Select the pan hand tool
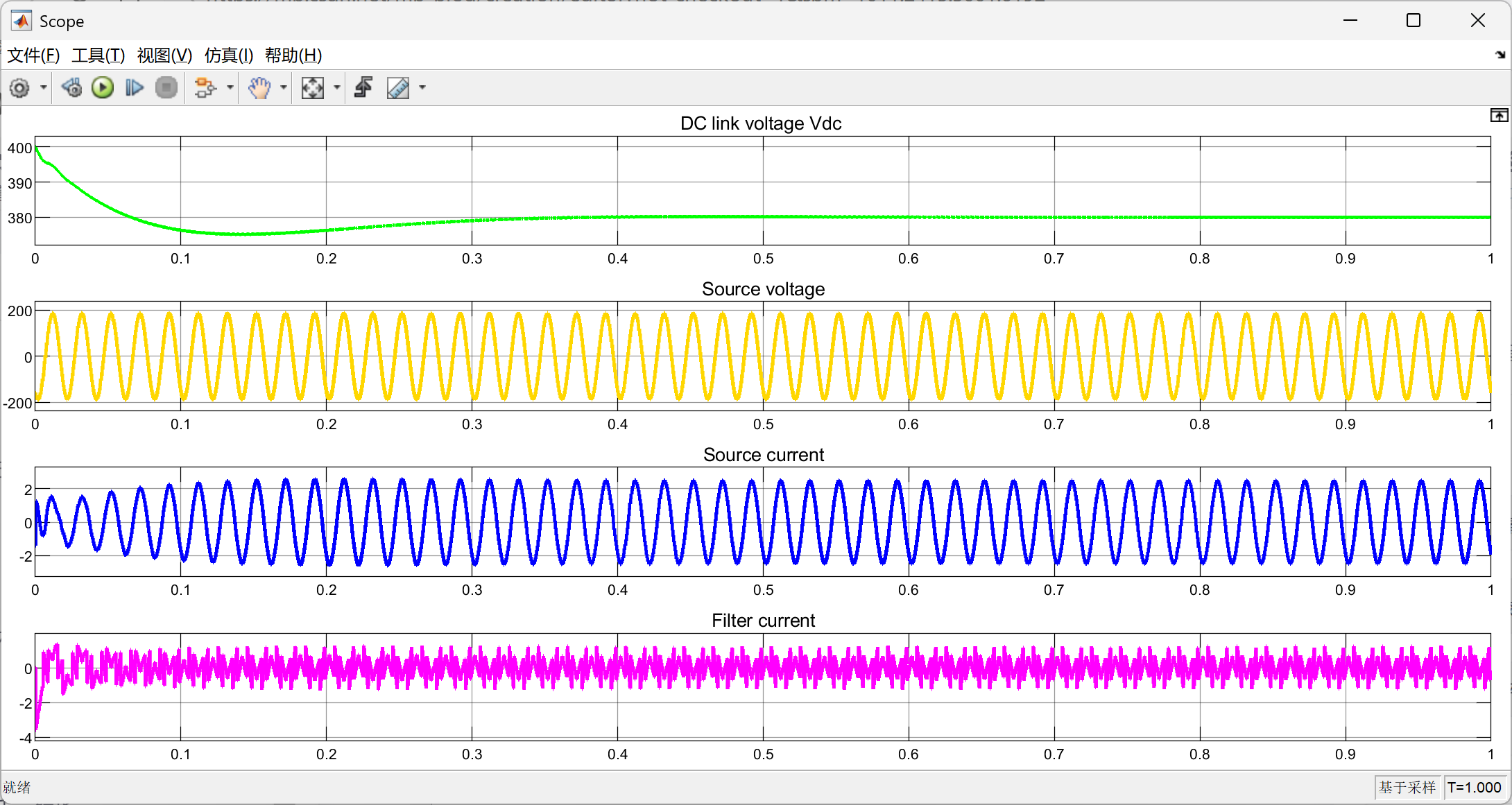 (259, 88)
